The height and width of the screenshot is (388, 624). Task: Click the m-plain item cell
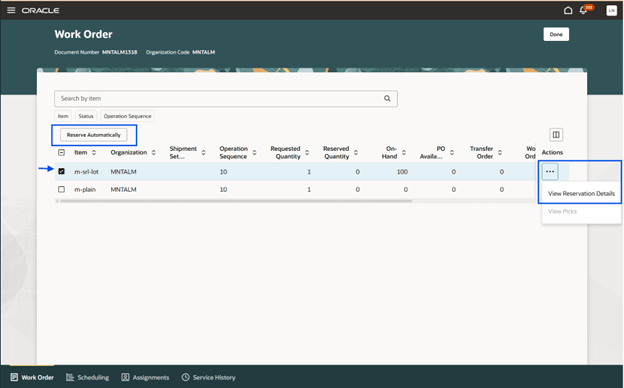click(85, 189)
